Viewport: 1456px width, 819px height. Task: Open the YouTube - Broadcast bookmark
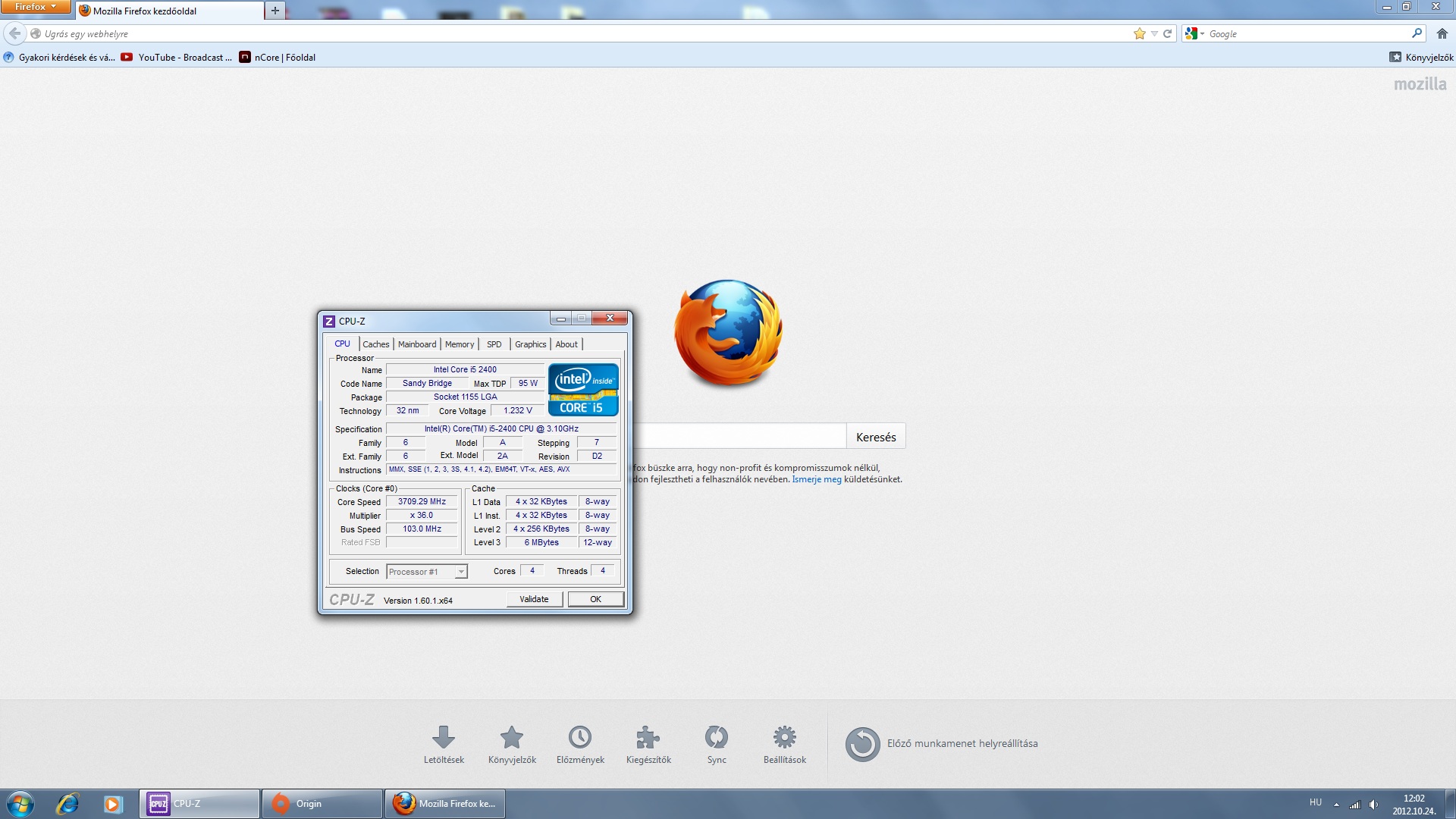[x=177, y=57]
